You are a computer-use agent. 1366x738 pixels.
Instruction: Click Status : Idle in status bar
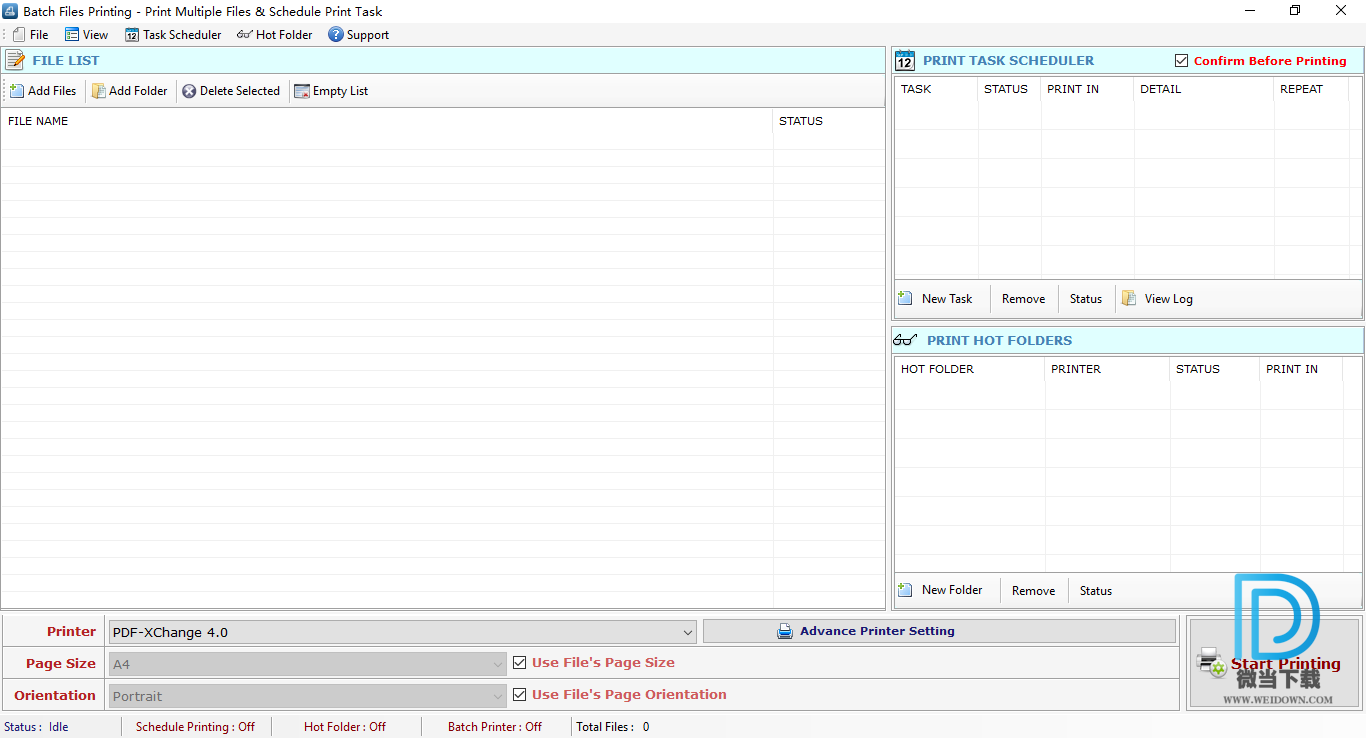[x=36, y=727]
